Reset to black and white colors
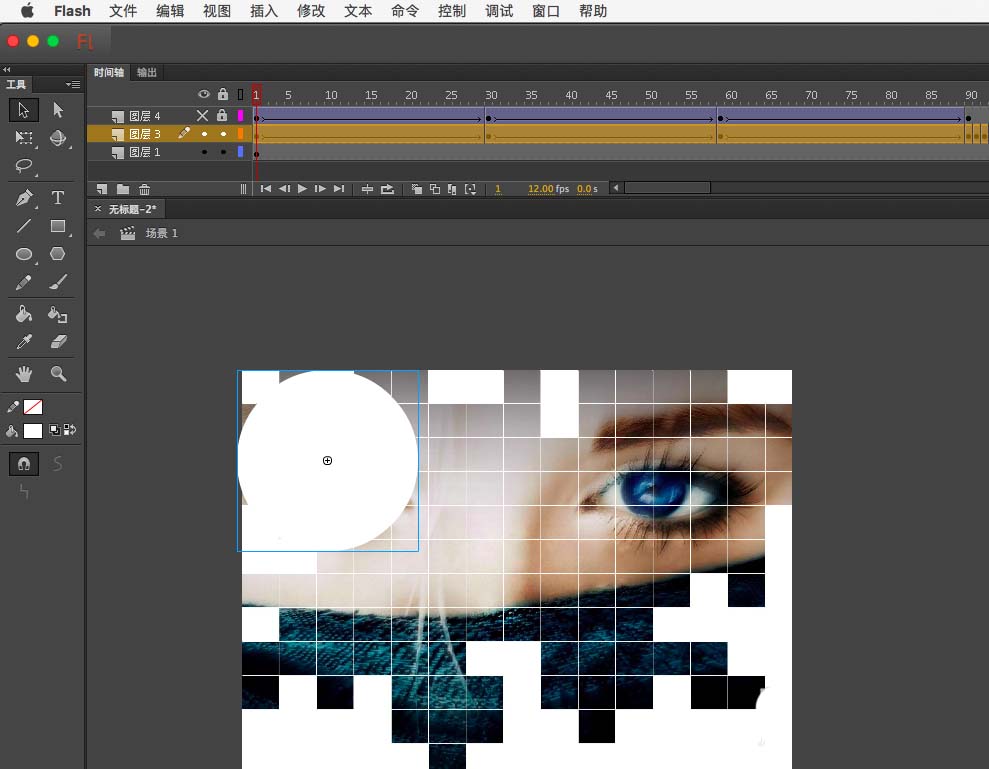The width and height of the screenshot is (989, 769). 55,430
